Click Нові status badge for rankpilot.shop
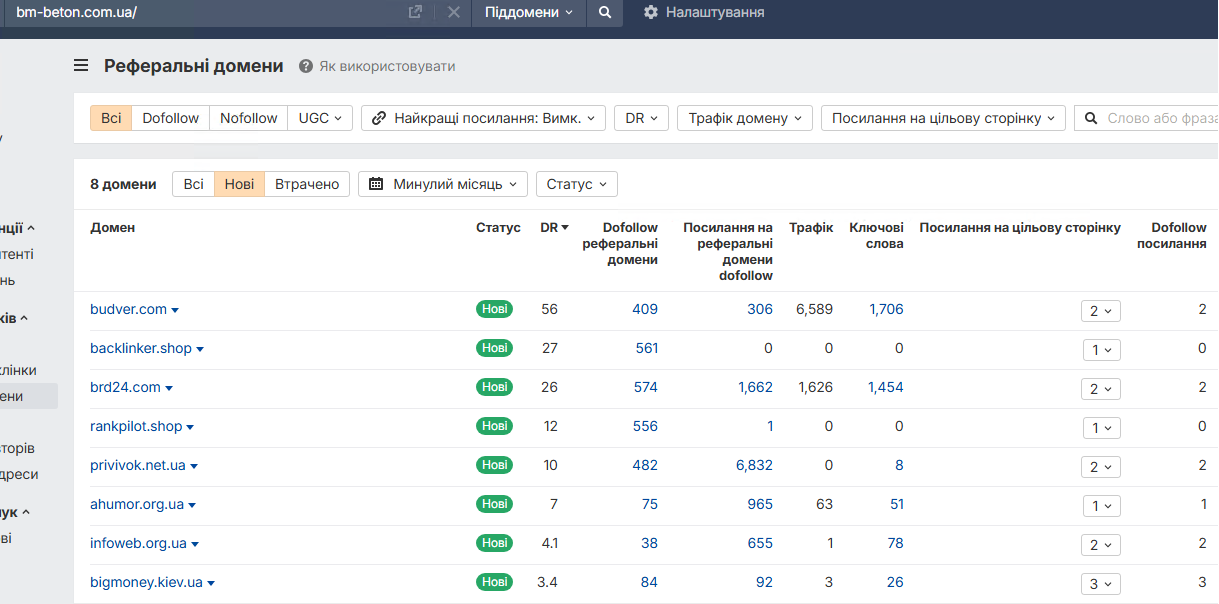Image resolution: width=1219 pixels, height=604 pixels. point(494,426)
